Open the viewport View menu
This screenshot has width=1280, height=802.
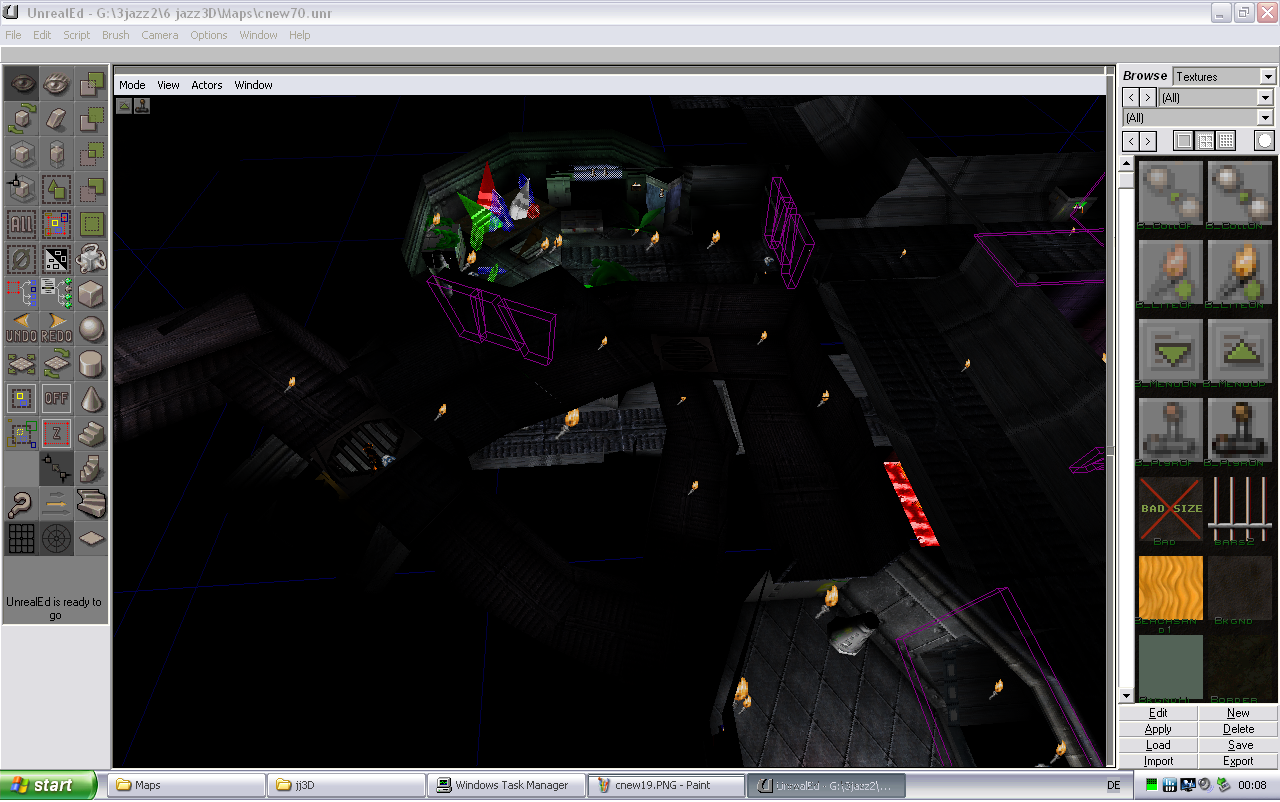(168, 85)
